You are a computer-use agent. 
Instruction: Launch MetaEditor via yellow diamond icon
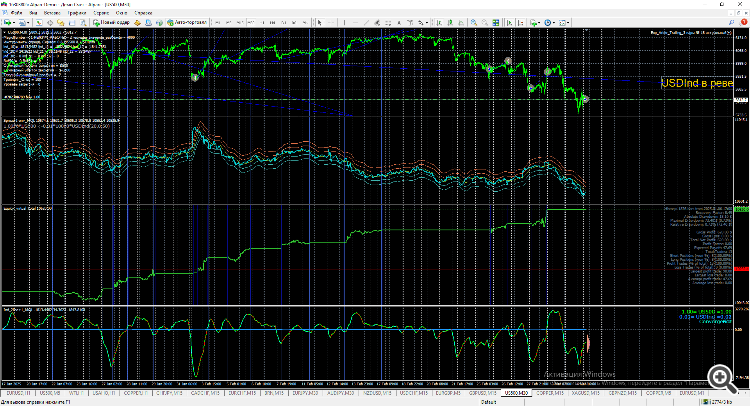click(137, 22)
